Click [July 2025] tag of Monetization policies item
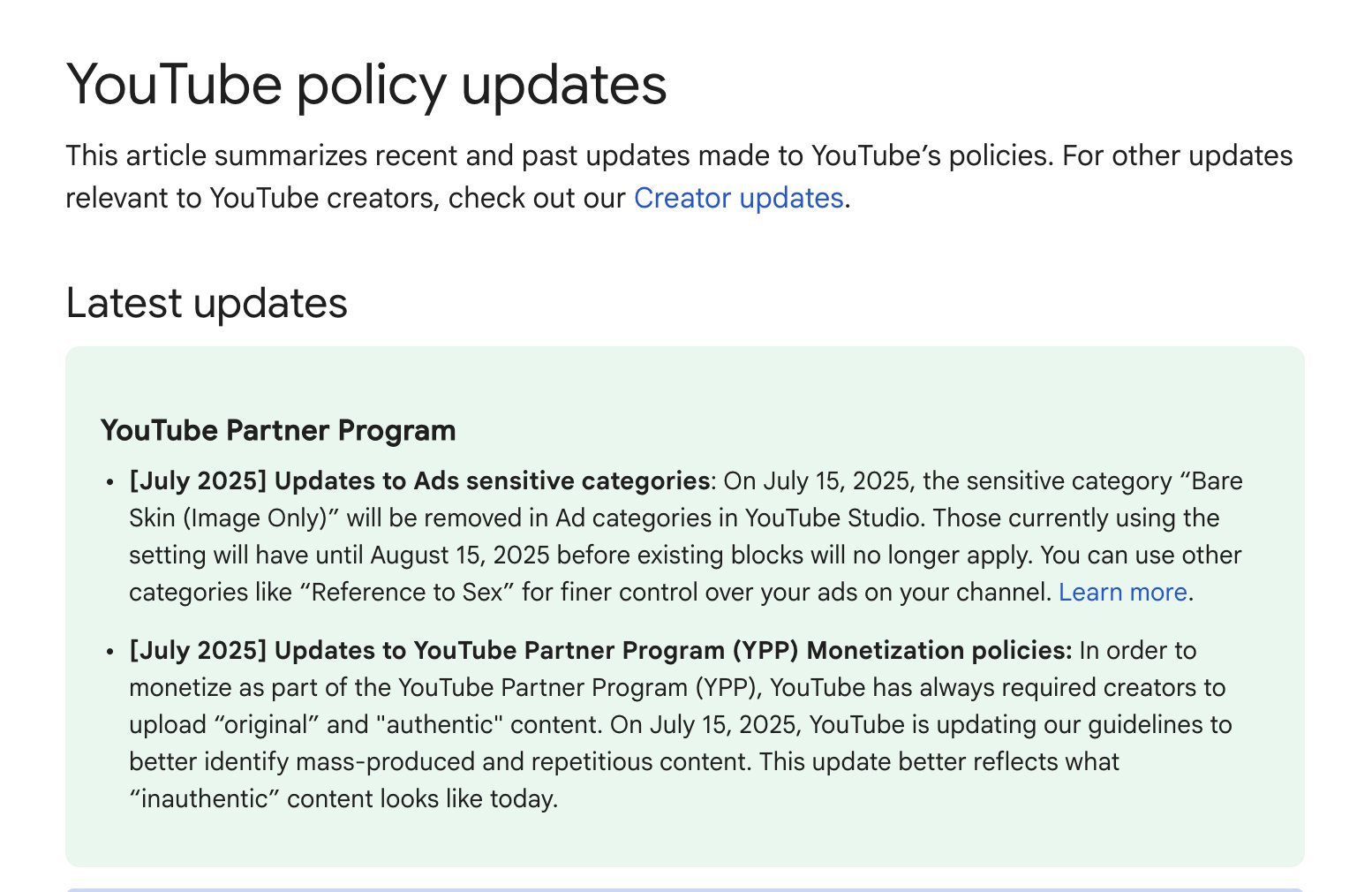Viewport: 1372px width, 892px height. [198, 650]
